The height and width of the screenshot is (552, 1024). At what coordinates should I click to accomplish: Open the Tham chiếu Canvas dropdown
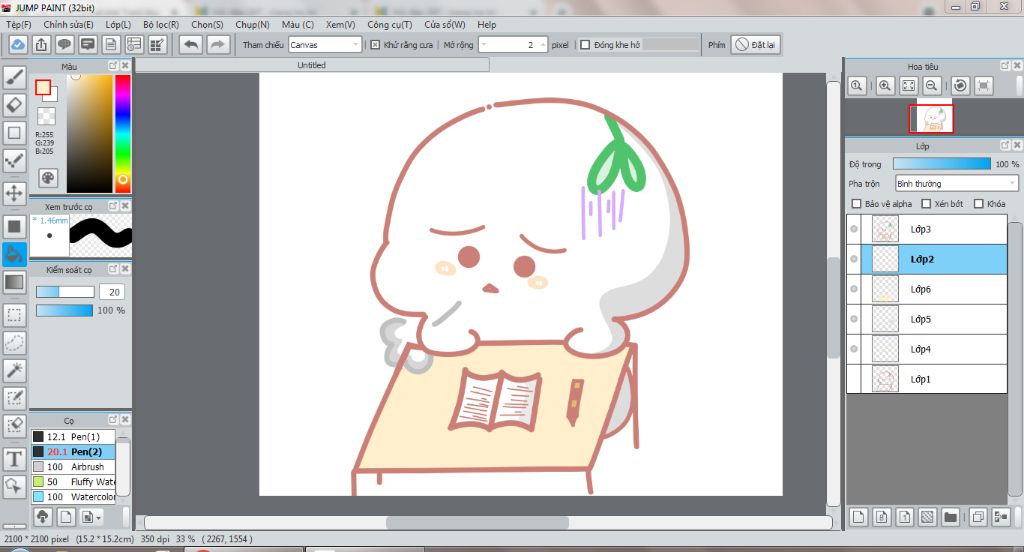pyautogui.click(x=325, y=45)
